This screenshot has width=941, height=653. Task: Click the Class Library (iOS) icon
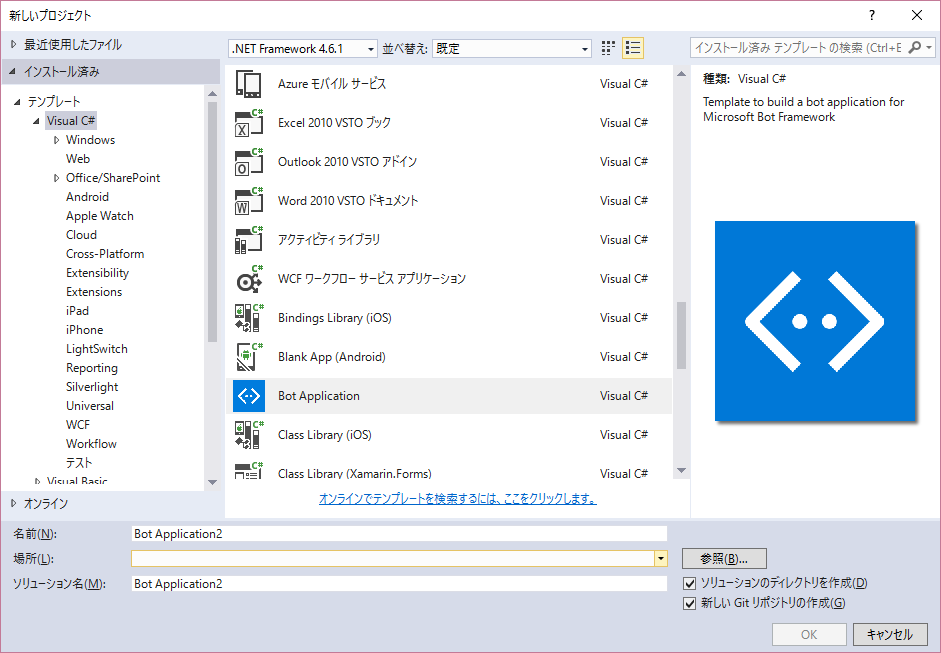pyautogui.click(x=248, y=435)
